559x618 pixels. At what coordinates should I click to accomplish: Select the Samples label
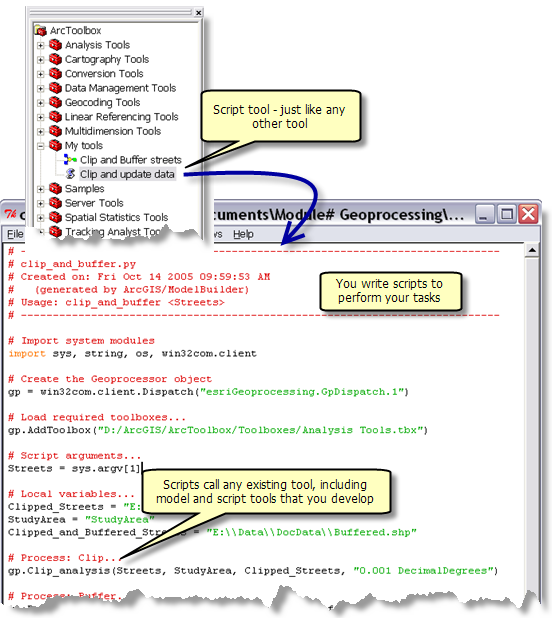point(84,189)
